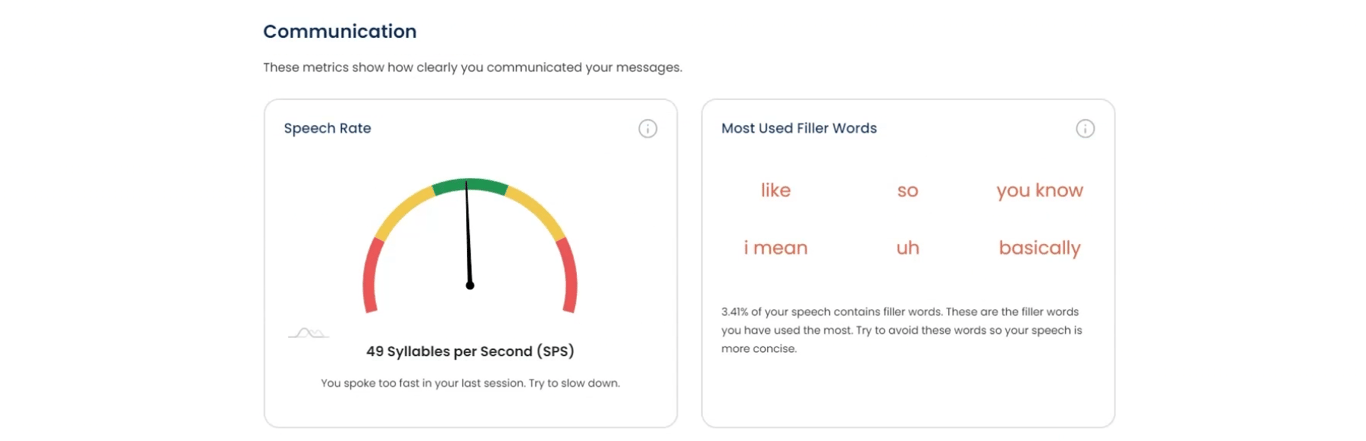Choose the filler word "basically"
This screenshot has height=441, width=1366.
point(1040,248)
